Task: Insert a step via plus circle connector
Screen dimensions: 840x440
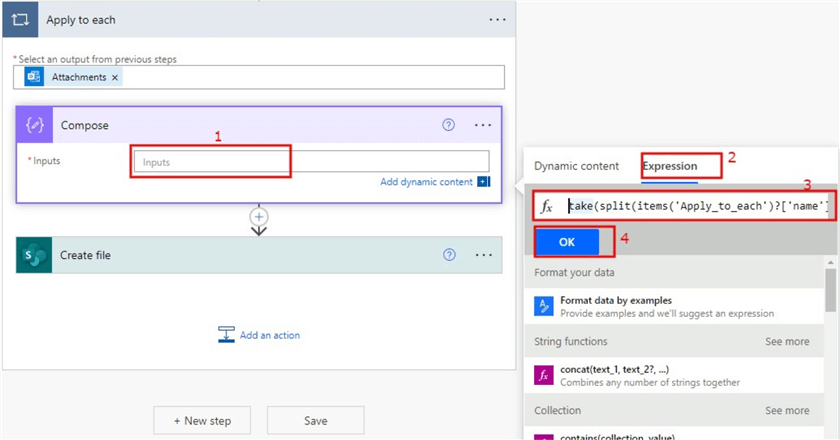Action: tap(259, 217)
